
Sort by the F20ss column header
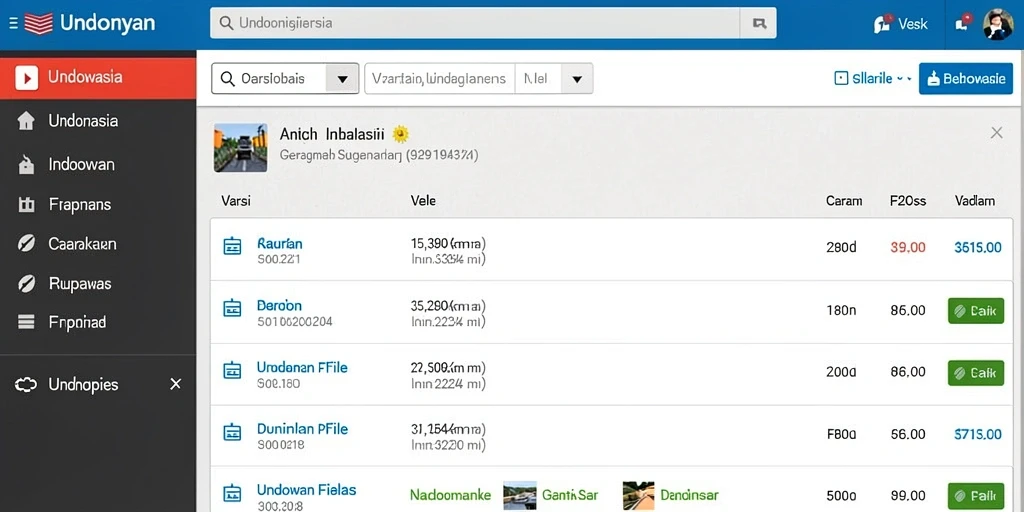click(908, 201)
